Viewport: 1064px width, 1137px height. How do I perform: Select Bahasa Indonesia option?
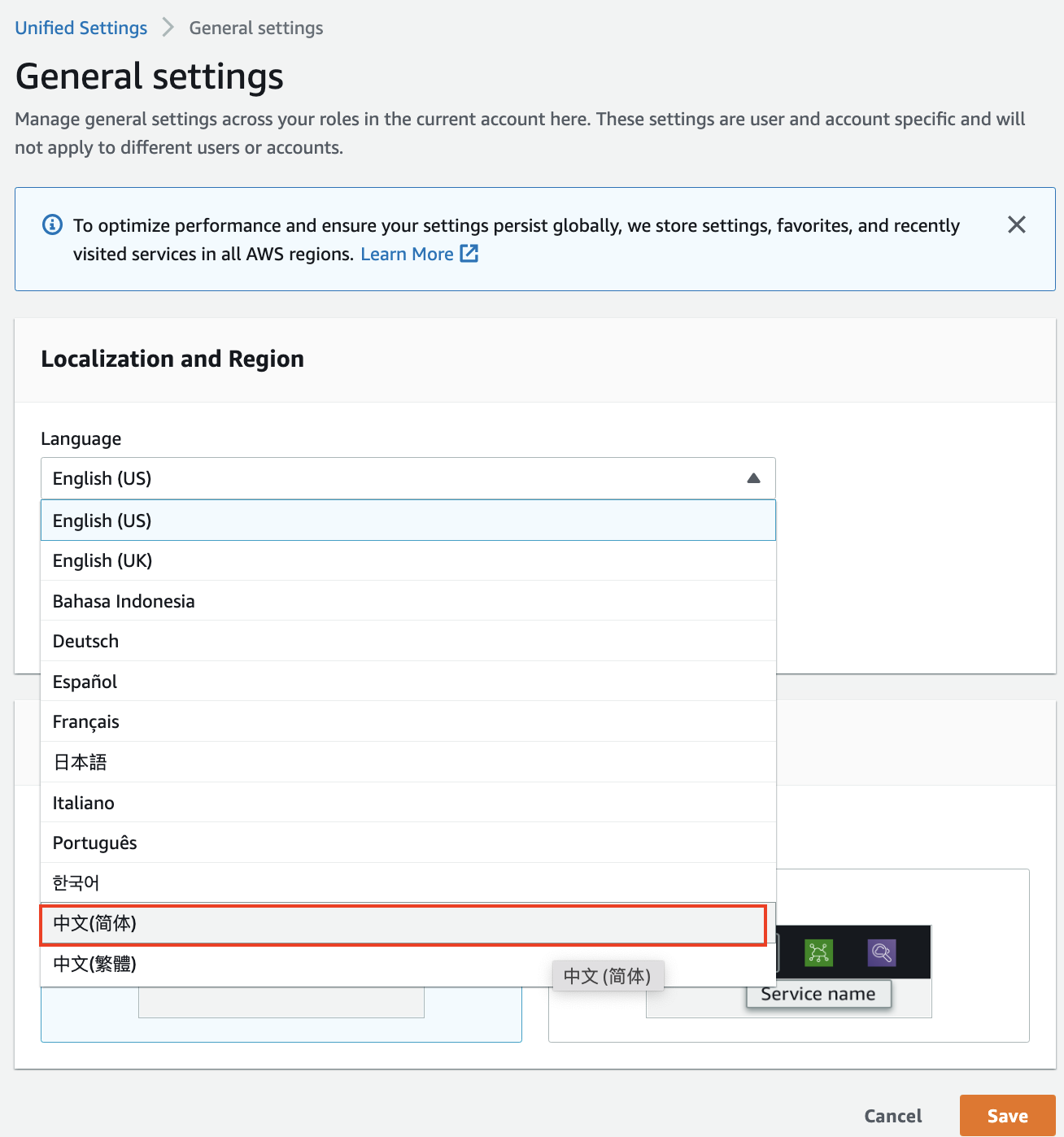coord(408,601)
